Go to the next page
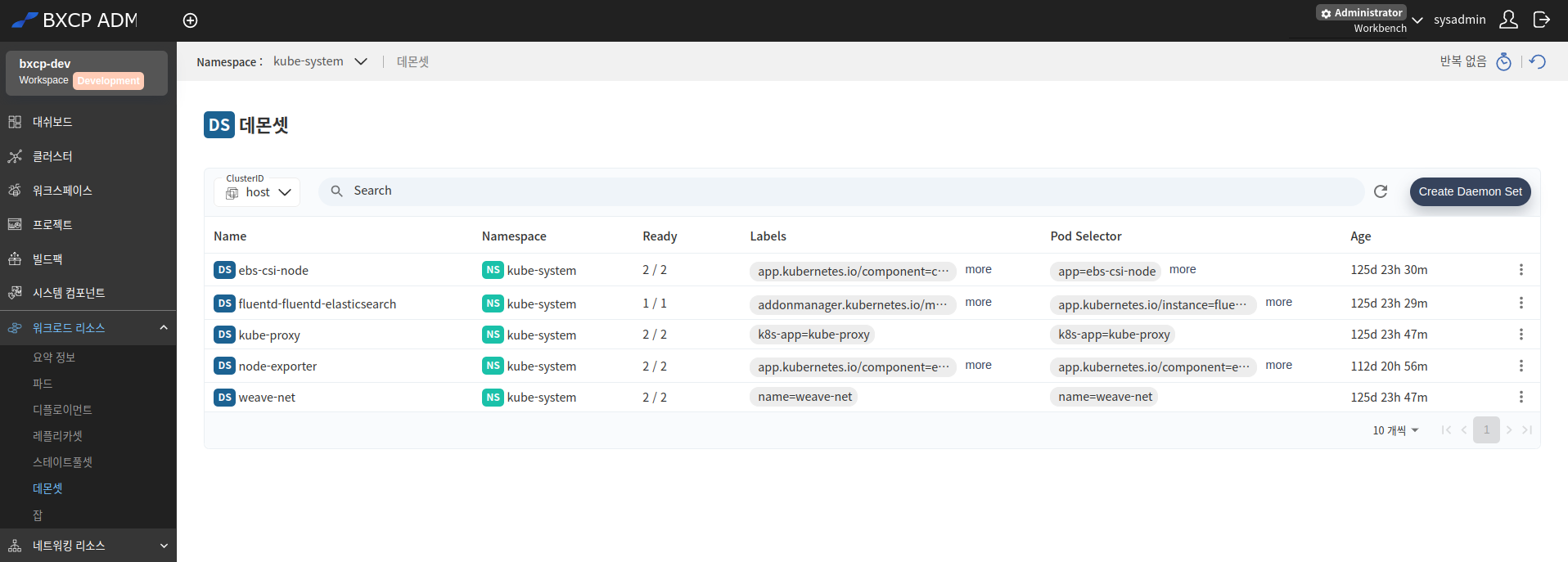Screen dimensions: 1568x562 pos(1509,430)
